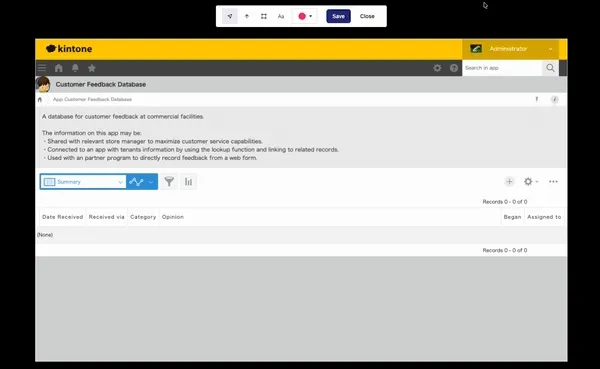This screenshot has width=600, height=369.
Task: Click the kintone logo
Action: (x=69, y=49)
